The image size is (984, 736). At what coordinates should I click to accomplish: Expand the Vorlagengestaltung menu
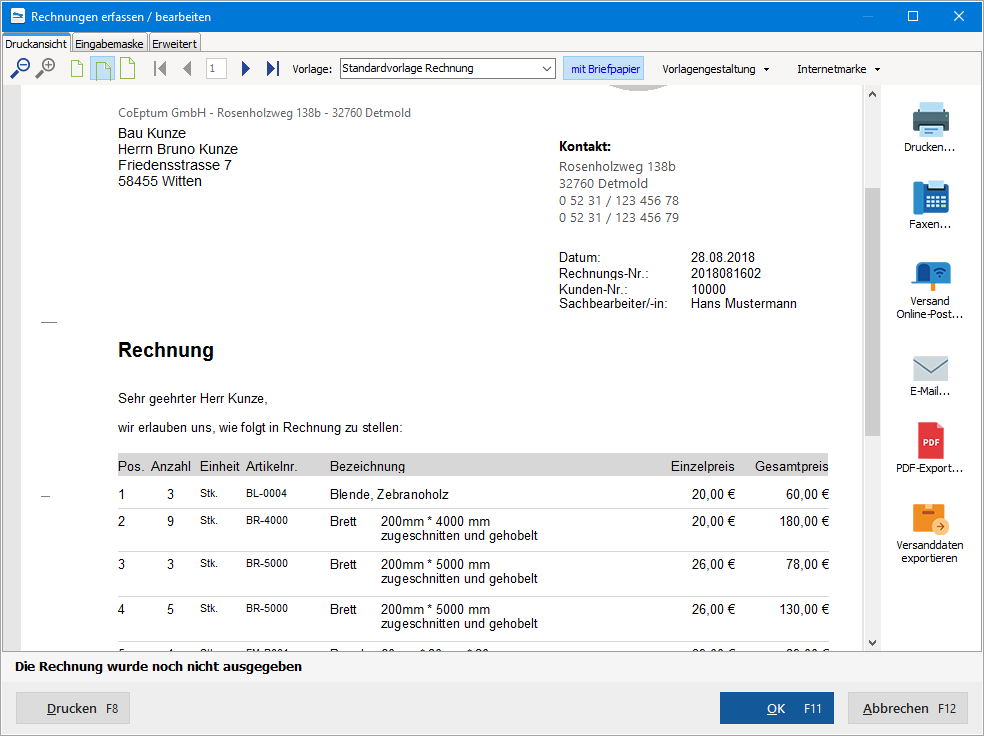pos(715,69)
